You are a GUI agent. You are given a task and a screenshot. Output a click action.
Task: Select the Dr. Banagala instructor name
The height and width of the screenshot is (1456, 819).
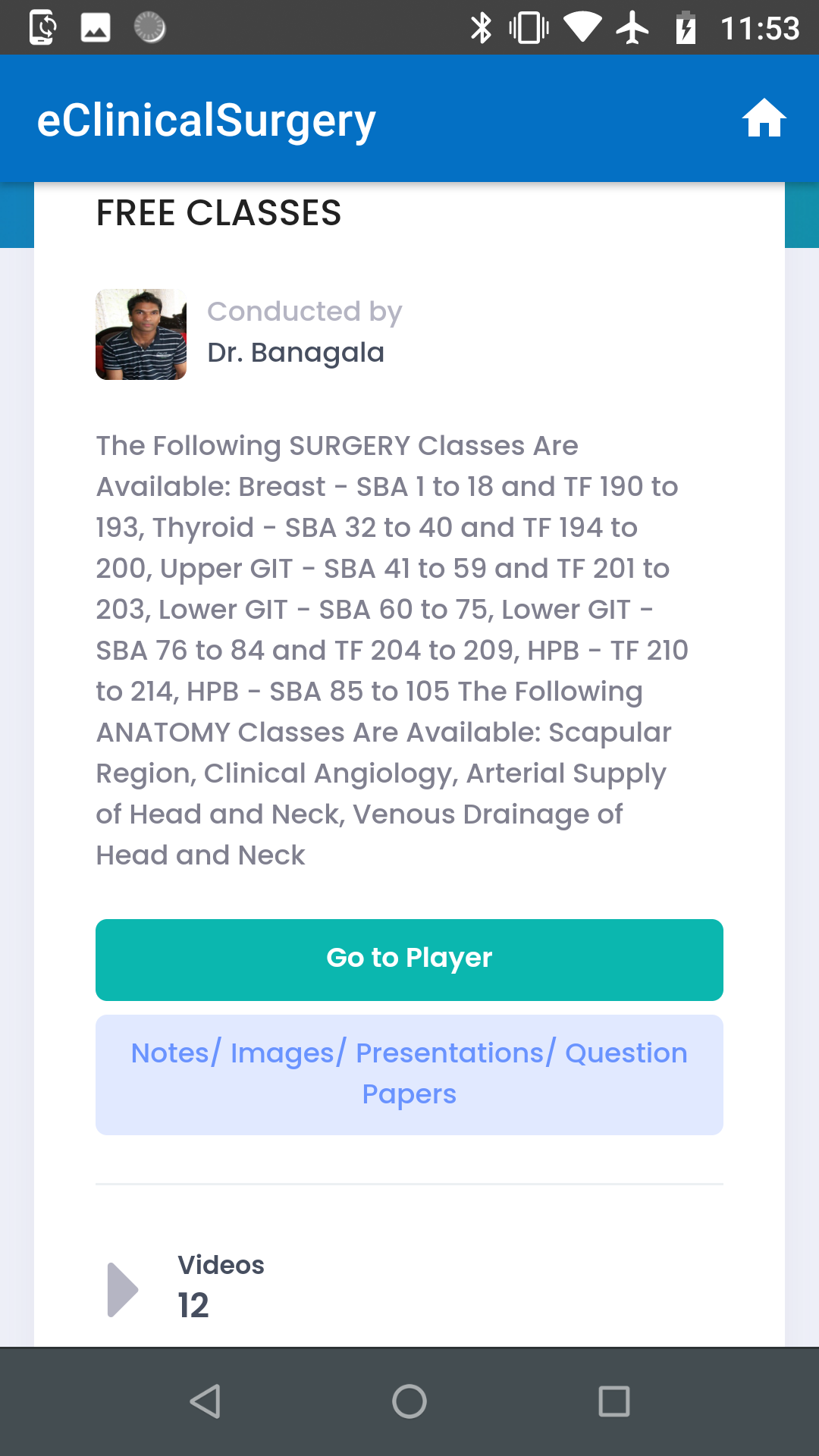tap(296, 353)
